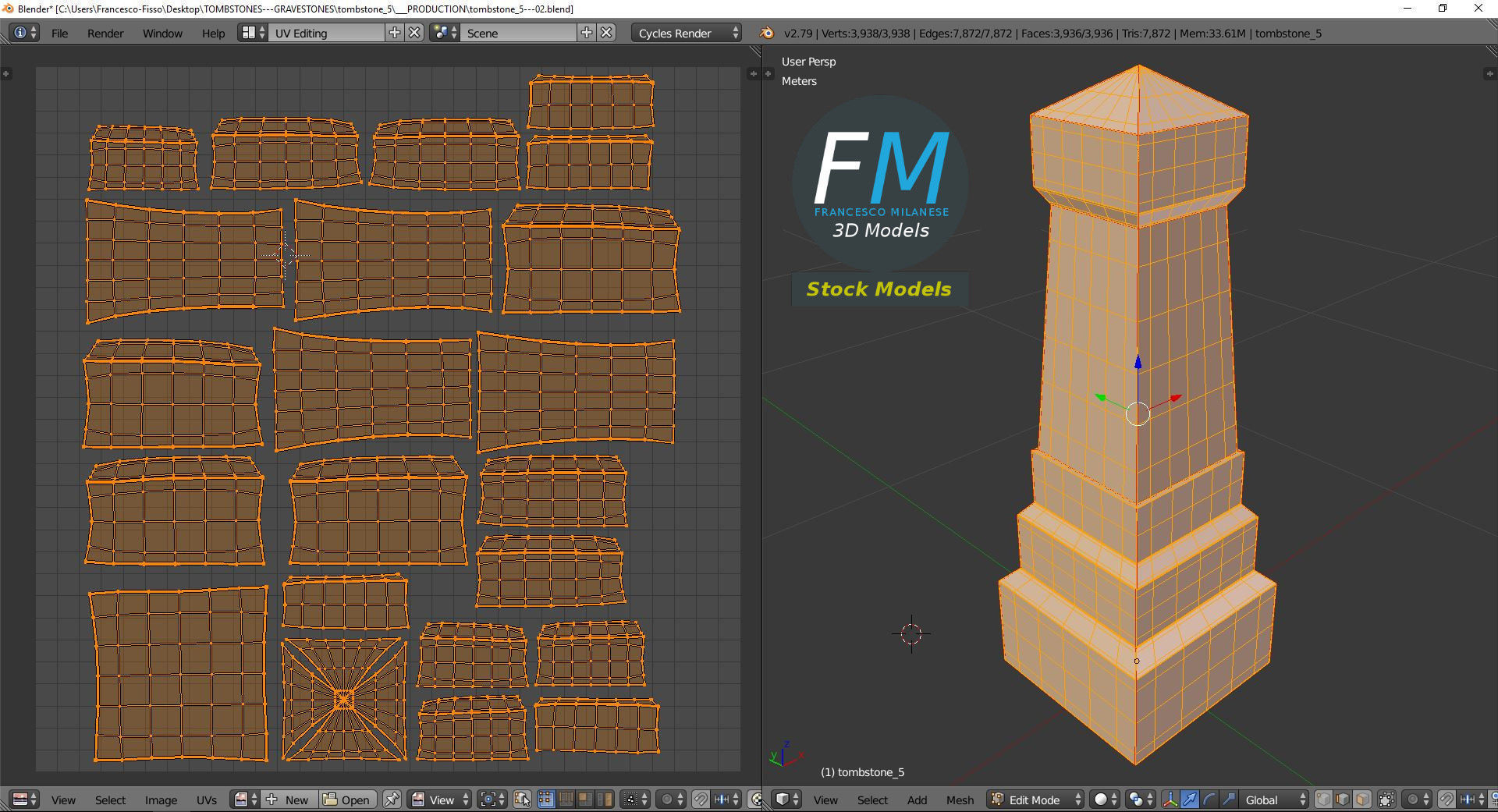Open 3D View pivot point selector
The image size is (1498, 812).
coord(1140,800)
